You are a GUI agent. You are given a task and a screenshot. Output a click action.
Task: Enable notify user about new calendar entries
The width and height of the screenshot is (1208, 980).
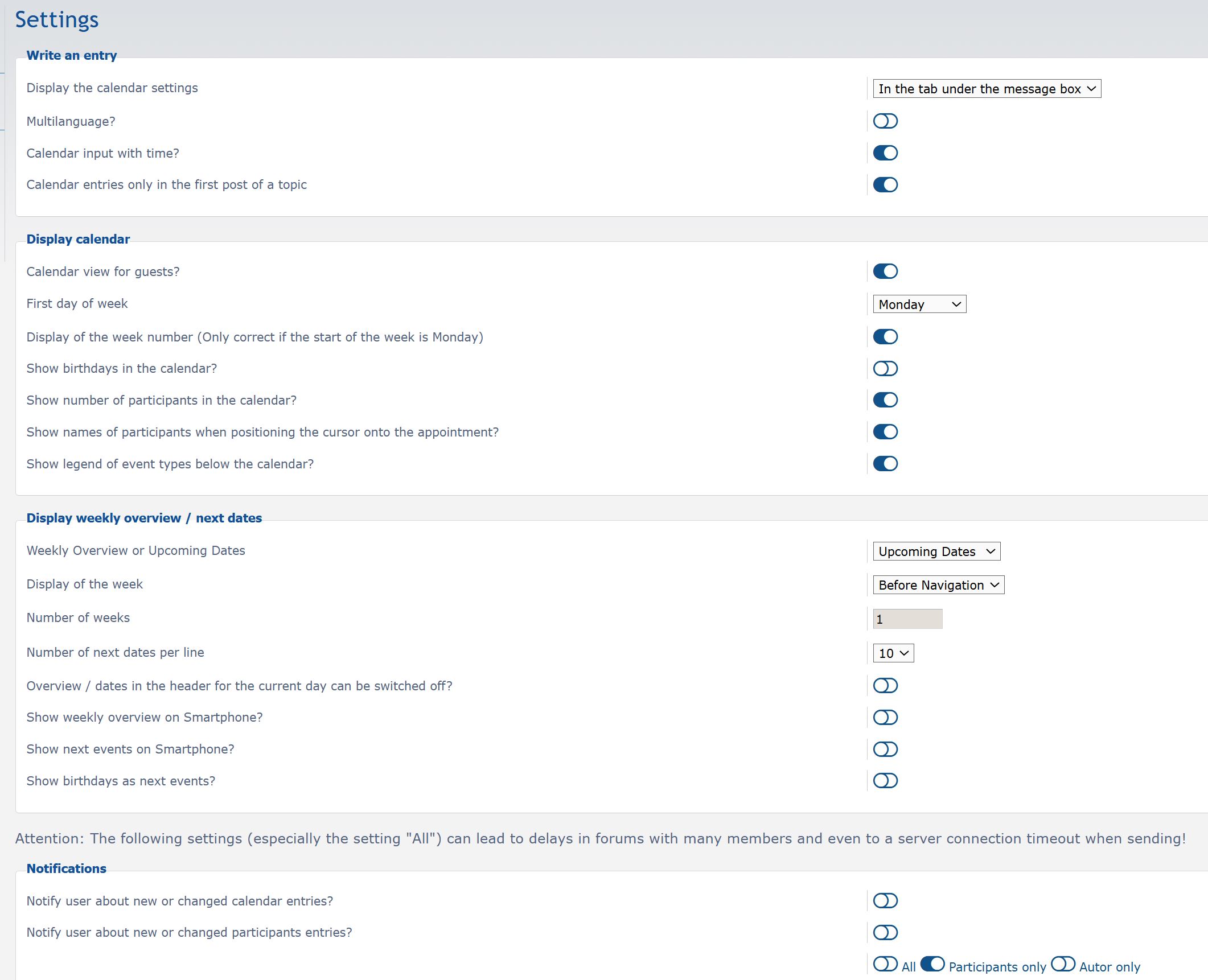(x=885, y=901)
